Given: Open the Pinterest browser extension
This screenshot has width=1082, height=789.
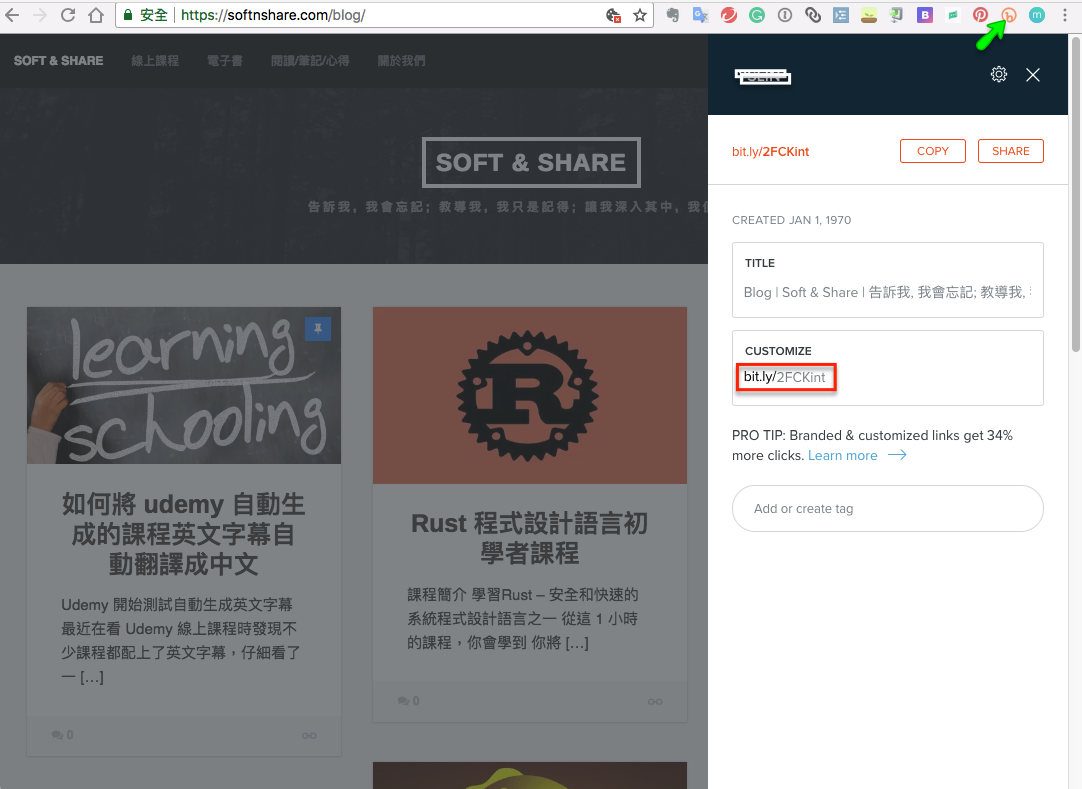Looking at the screenshot, I should [980, 15].
